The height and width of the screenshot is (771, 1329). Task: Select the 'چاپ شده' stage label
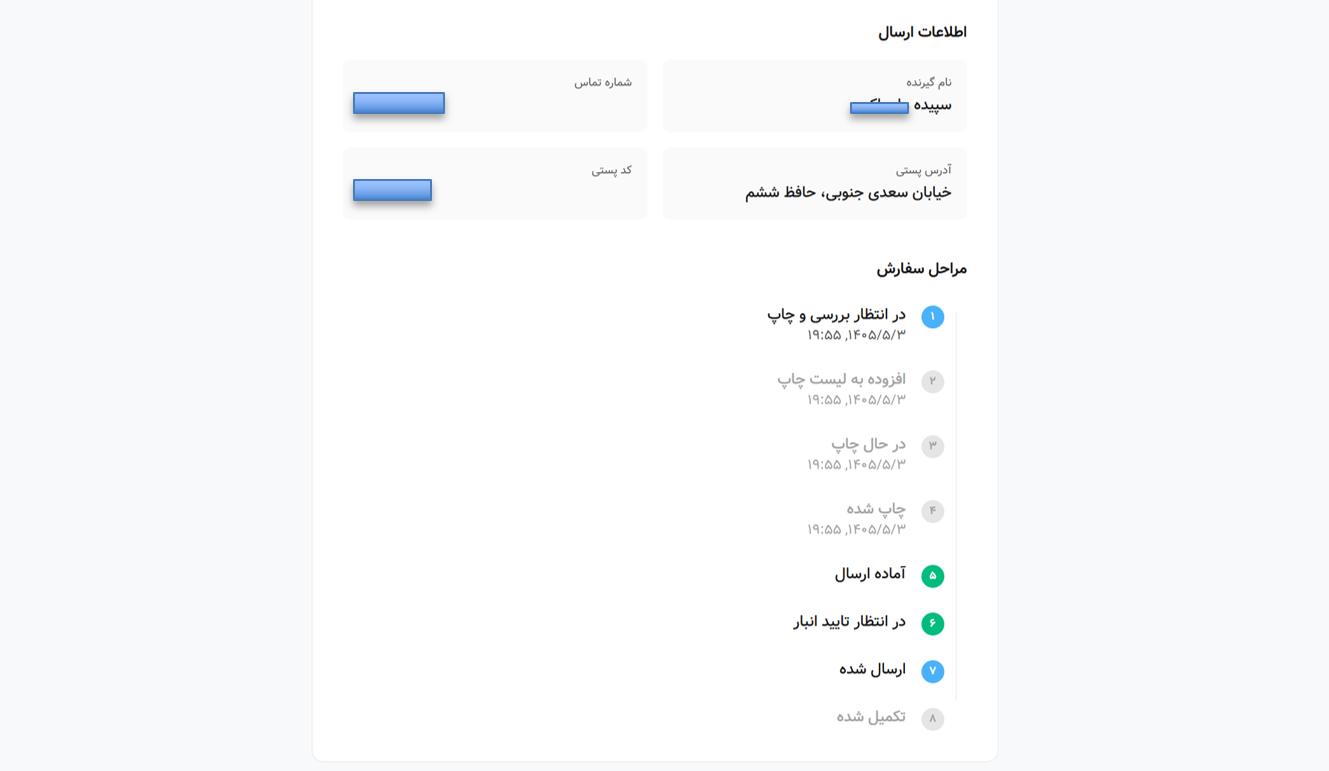pyautogui.click(x=876, y=509)
